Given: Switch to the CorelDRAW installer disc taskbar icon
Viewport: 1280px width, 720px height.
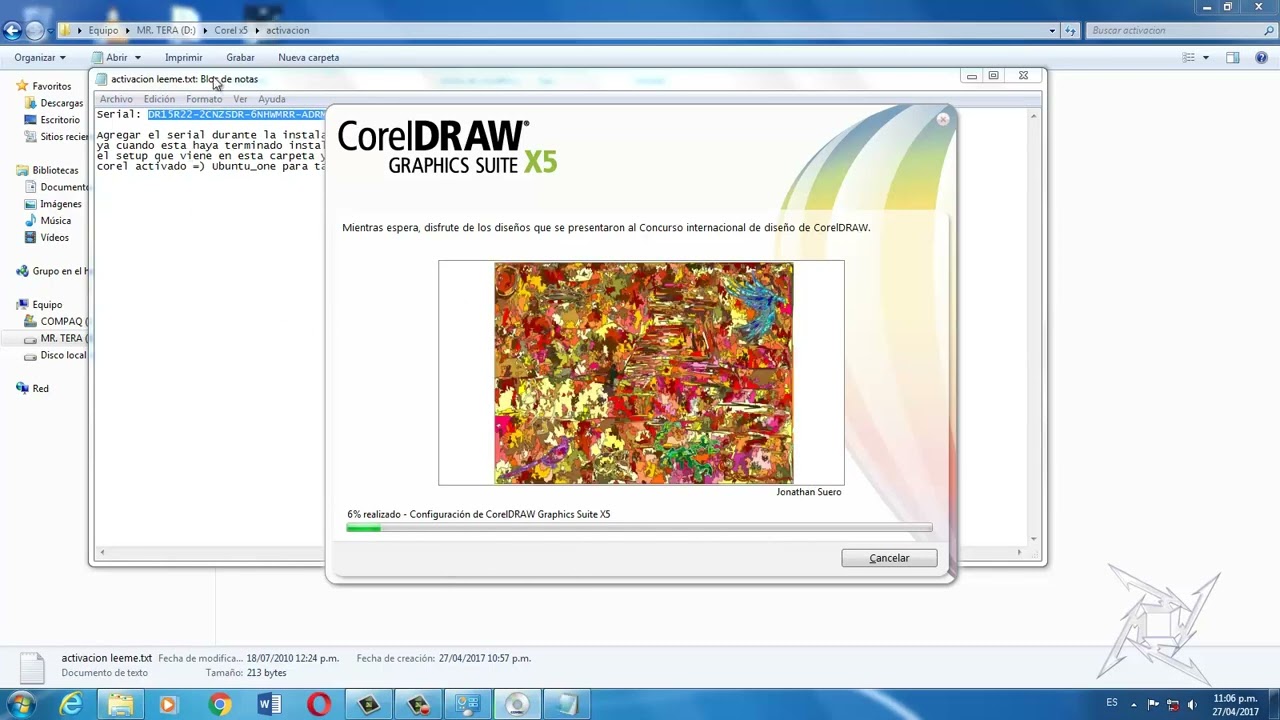Looking at the screenshot, I should (517, 705).
